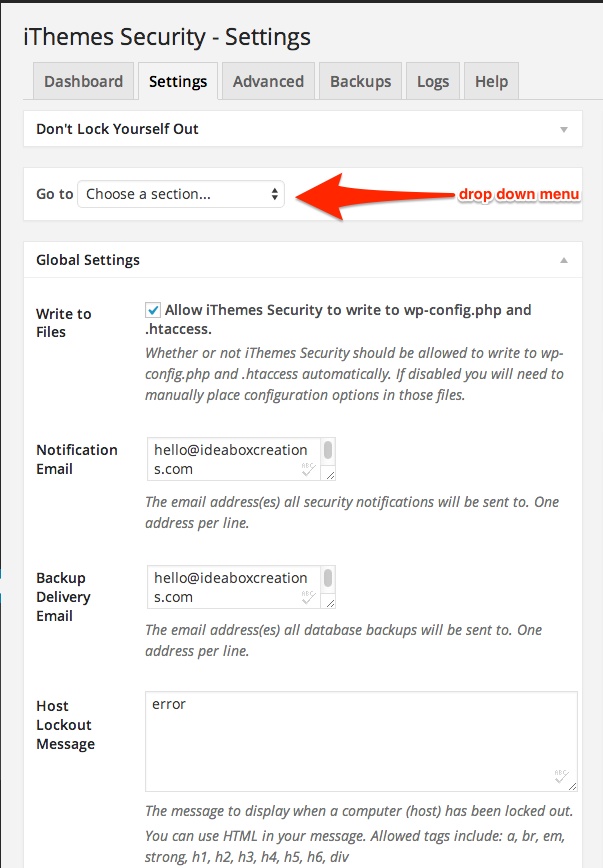View the Logs tab

coord(433,81)
